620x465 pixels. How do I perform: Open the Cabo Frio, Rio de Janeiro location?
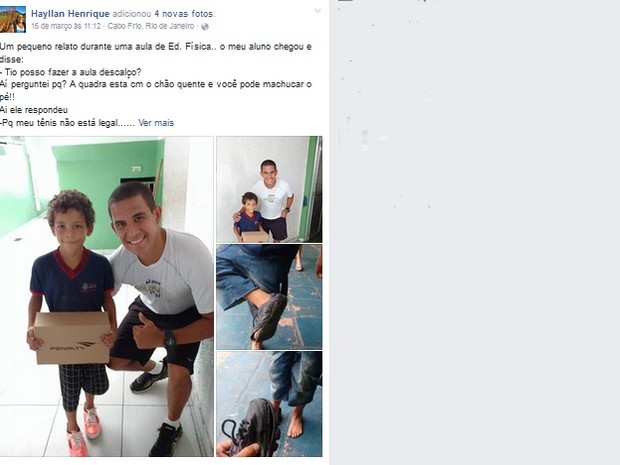tap(151, 26)
